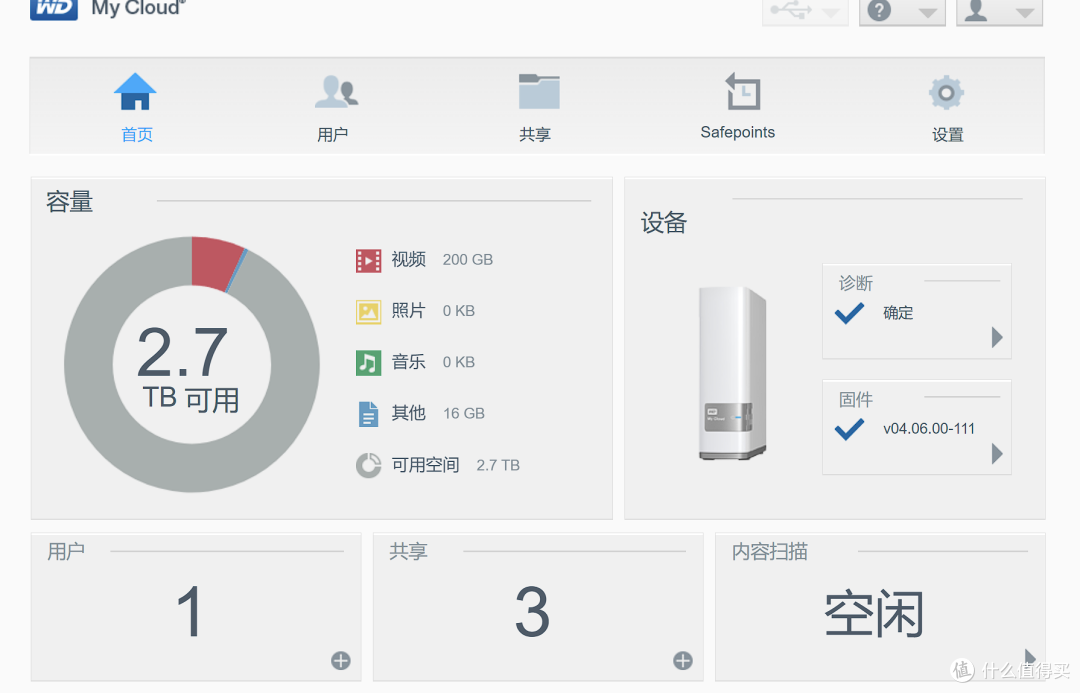The image size is (1080, 693).
Task: Click the 空闲 content scan status
Action: click(x=874, y=613)
